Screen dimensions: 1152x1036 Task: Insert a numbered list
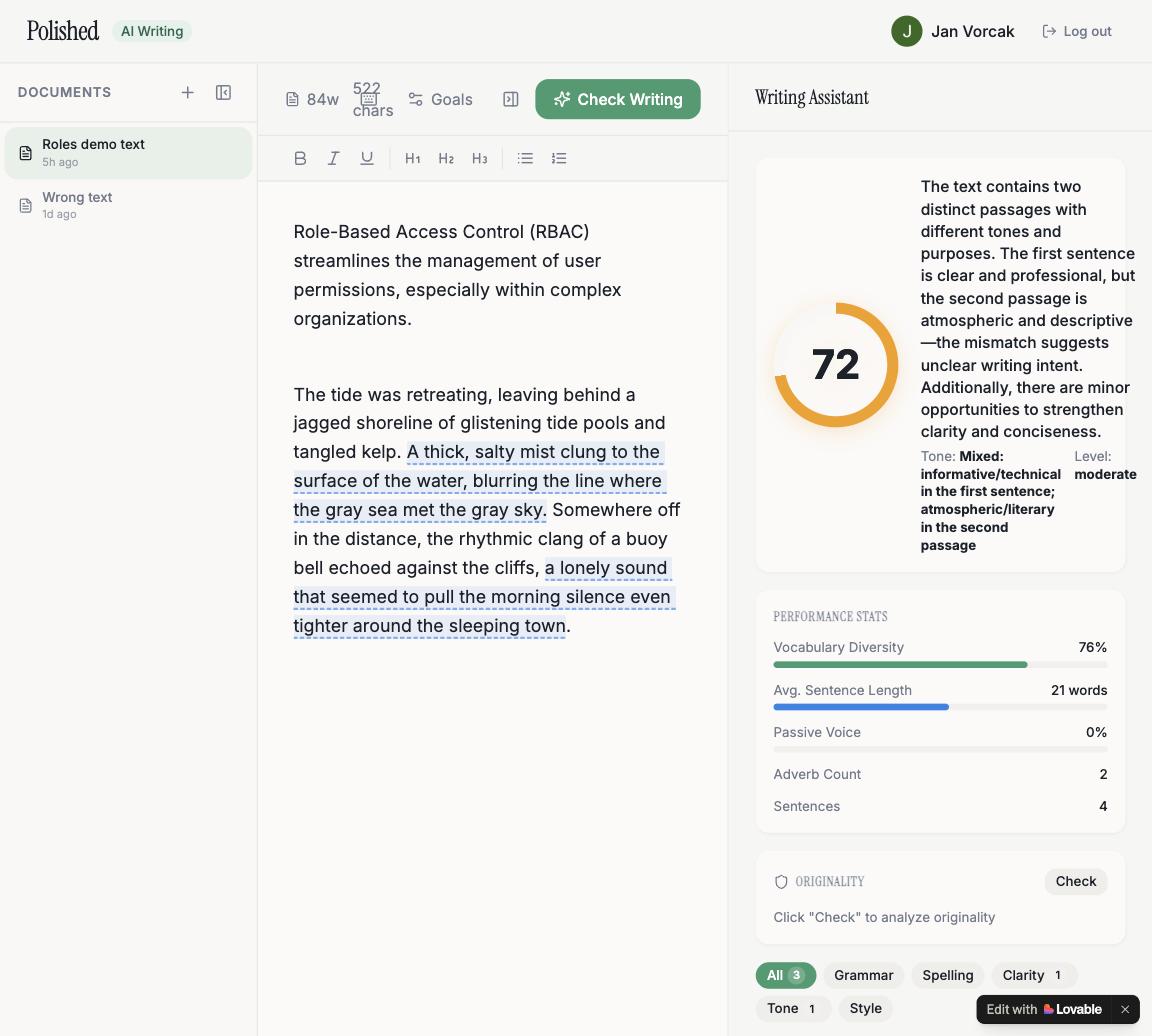click(559, 158)
